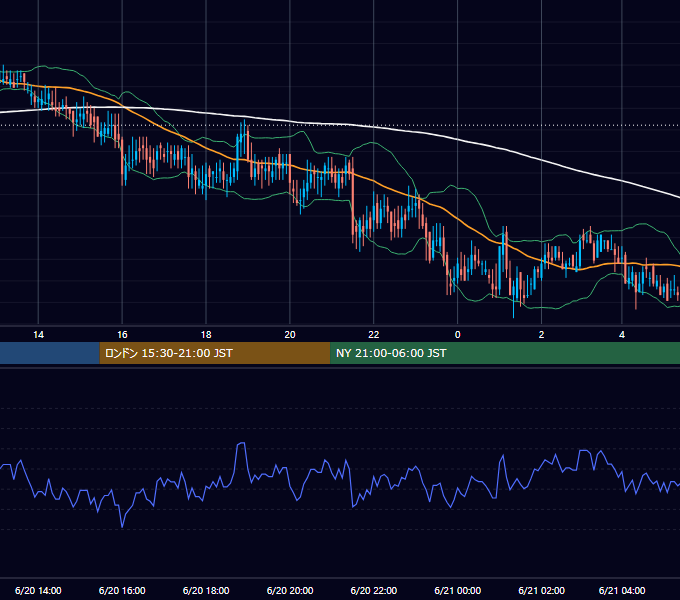Click the NY 21:00-06:00 JST session bar
680x600 pixels.
(x=505, y=353)
